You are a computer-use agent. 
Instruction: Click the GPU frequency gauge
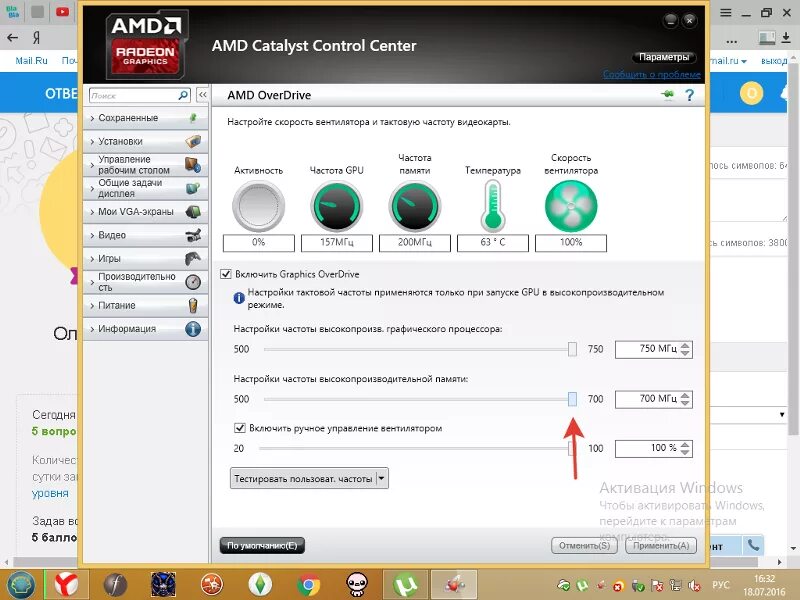click(x=337, y=206)
